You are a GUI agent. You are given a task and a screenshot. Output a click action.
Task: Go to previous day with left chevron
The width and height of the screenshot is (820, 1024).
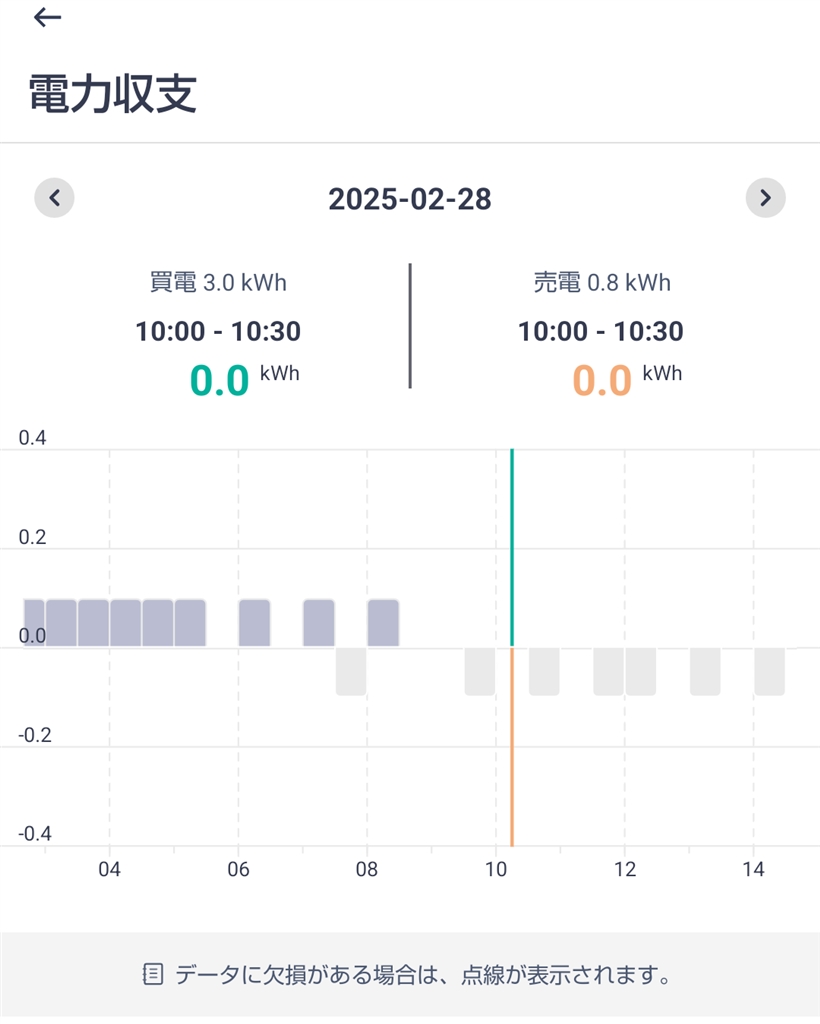click(x=55, y=198)
